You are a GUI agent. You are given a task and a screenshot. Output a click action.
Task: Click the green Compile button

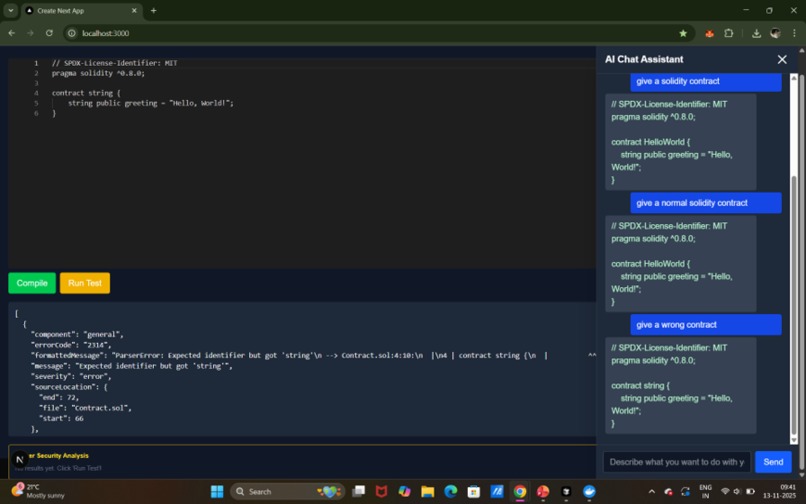coord(32,283)
